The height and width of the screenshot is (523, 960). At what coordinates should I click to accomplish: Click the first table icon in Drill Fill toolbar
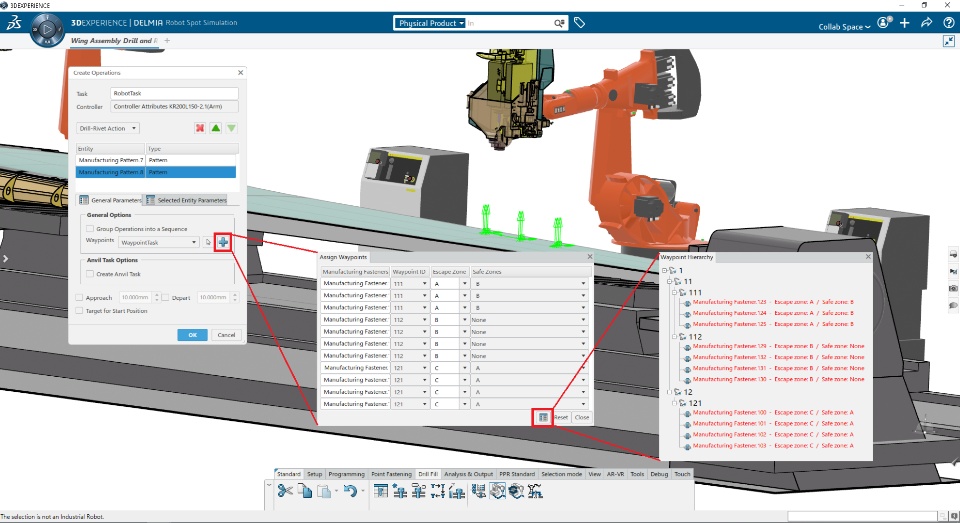pos(381,491)
